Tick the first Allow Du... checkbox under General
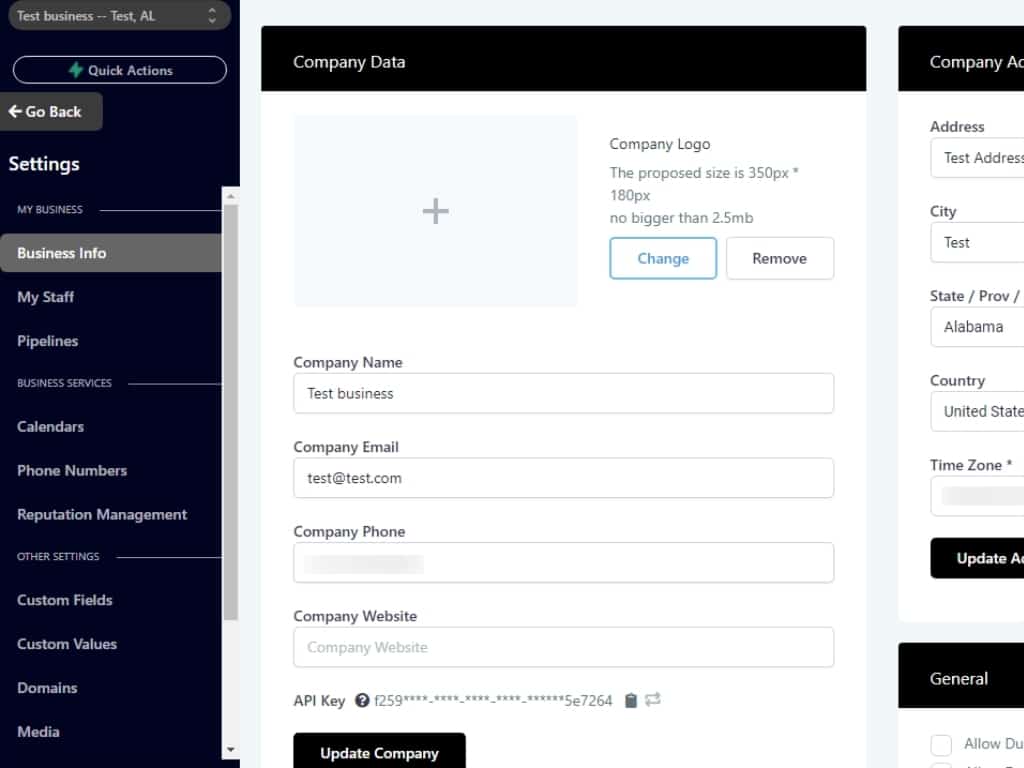Image resolution: width=1024 pixels, height=768 pixels. pyautogui.click(x=941, y=744)
